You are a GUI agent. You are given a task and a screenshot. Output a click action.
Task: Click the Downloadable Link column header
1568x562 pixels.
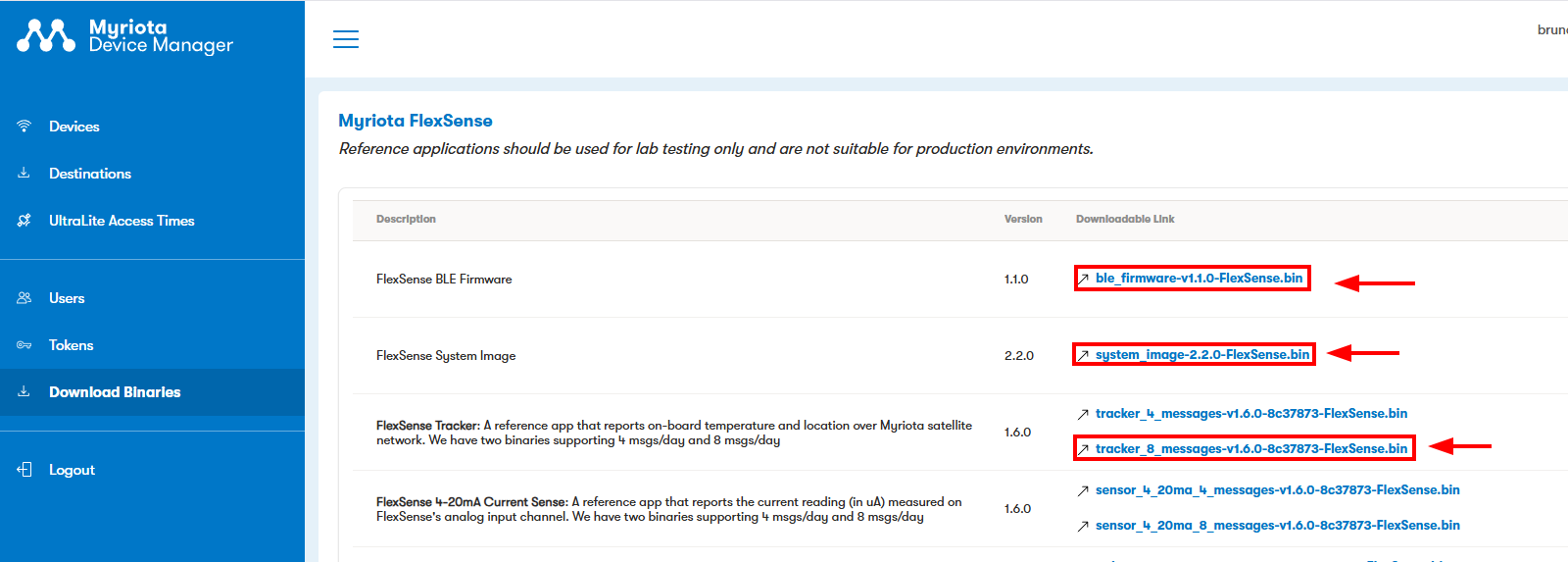point(1125,219)
